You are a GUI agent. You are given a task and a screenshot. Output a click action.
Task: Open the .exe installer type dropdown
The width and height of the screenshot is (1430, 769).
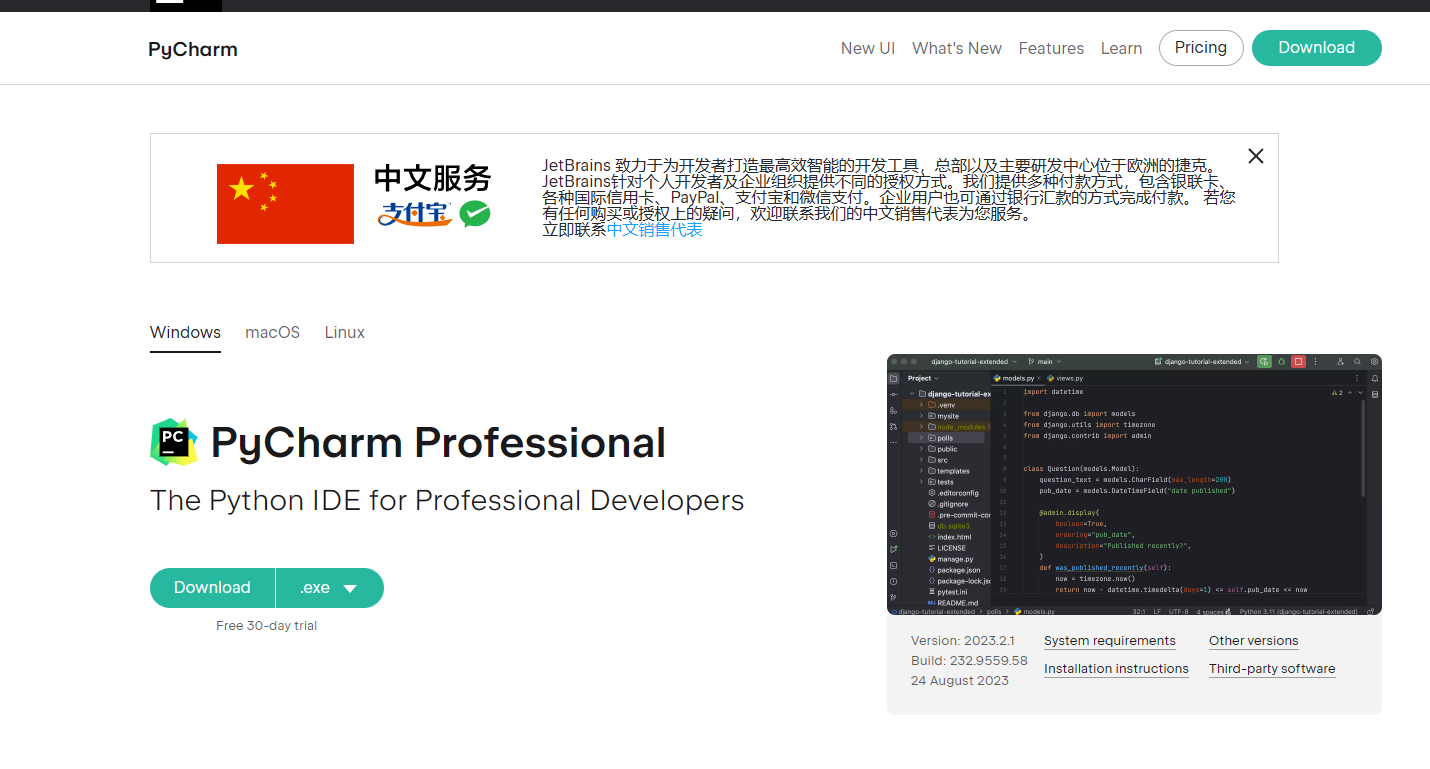tap(330, 588)
